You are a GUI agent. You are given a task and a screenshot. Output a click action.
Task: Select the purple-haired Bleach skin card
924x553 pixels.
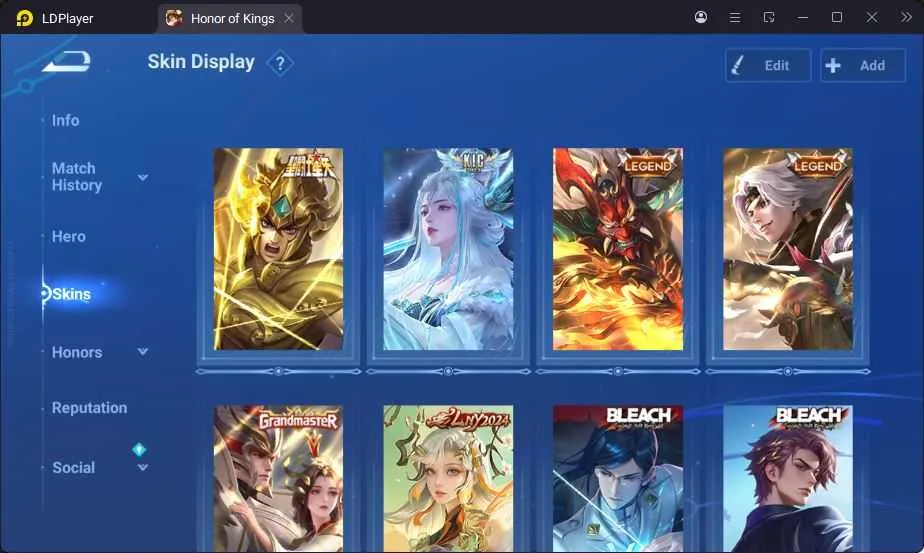pyautogui.click(x=788, y=479)
